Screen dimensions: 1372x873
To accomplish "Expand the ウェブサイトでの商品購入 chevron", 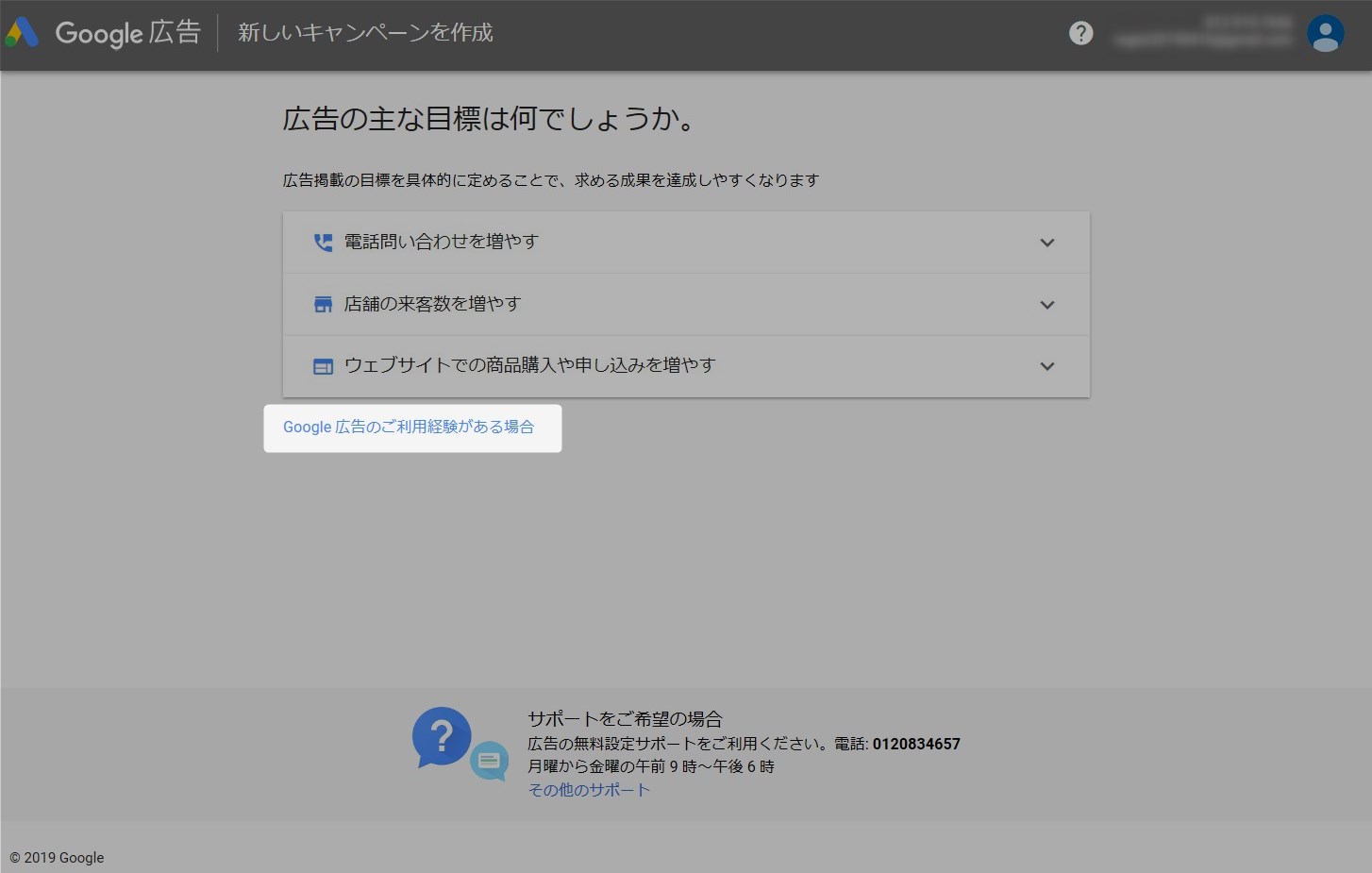I will tap(1046, 366).
